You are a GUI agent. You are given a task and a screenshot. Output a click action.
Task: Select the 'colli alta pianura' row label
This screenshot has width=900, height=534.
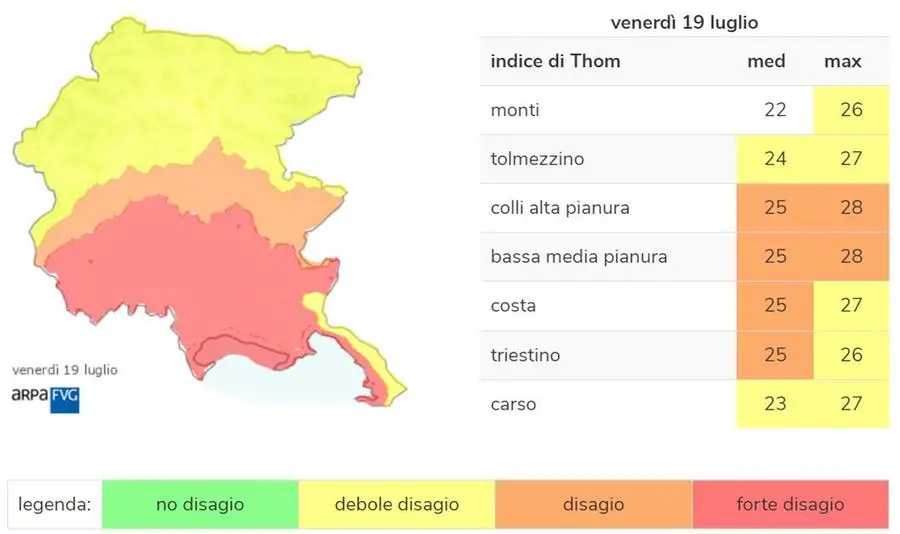point(560,207)
